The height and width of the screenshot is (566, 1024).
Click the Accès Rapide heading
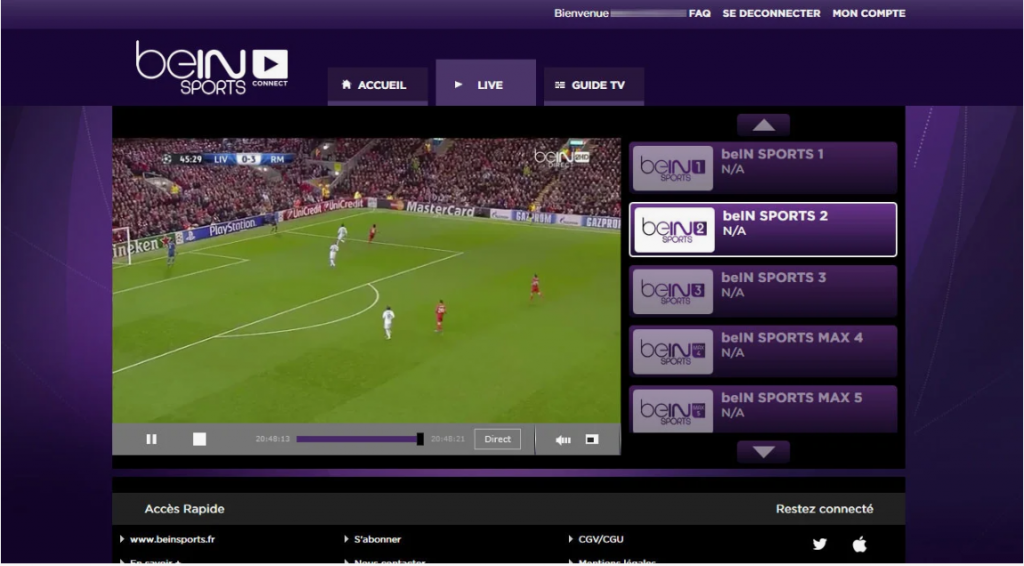pyautogui.click(x=184, y=509)
